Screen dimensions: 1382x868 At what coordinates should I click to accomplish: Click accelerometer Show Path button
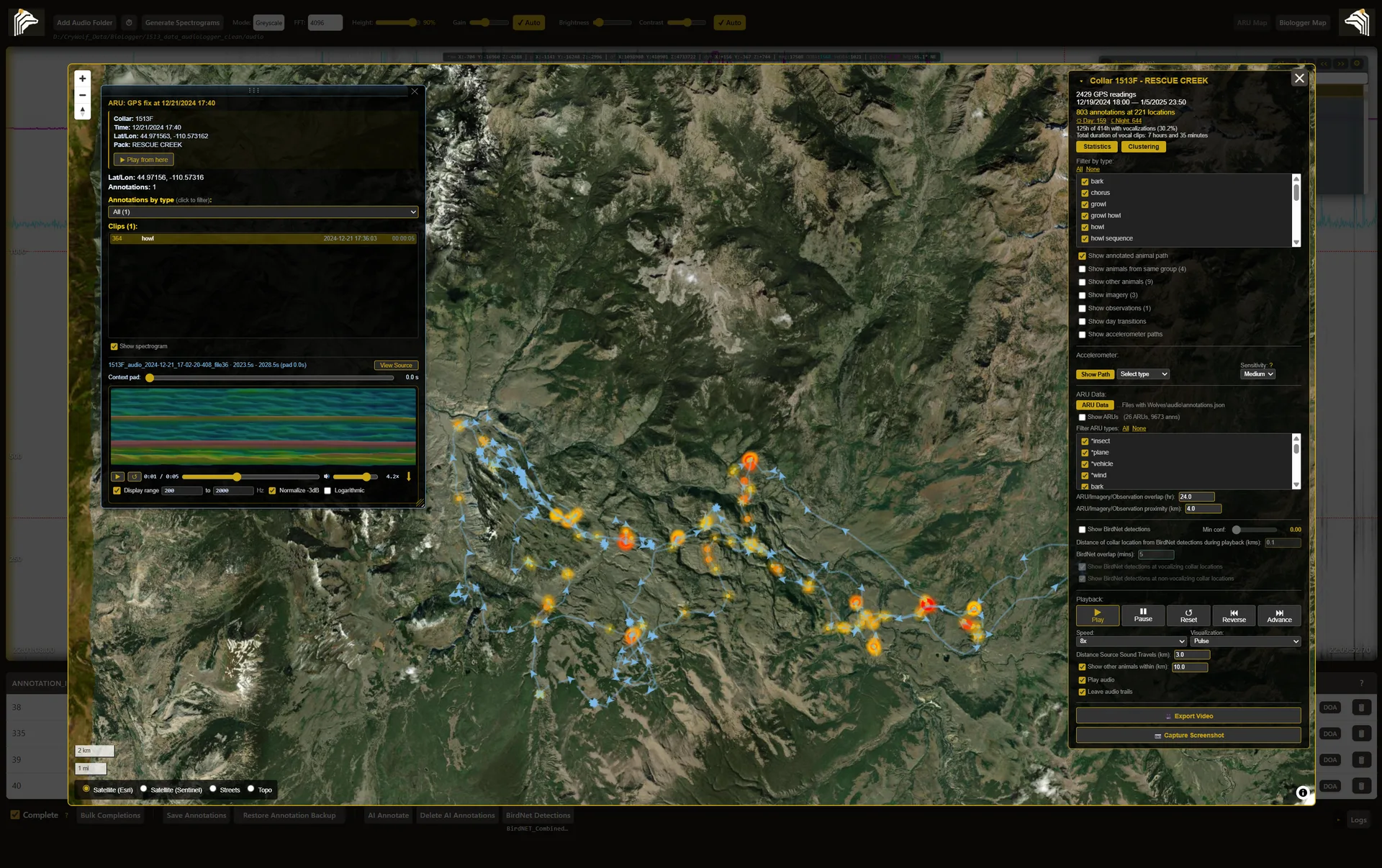tap(1095, 374)
